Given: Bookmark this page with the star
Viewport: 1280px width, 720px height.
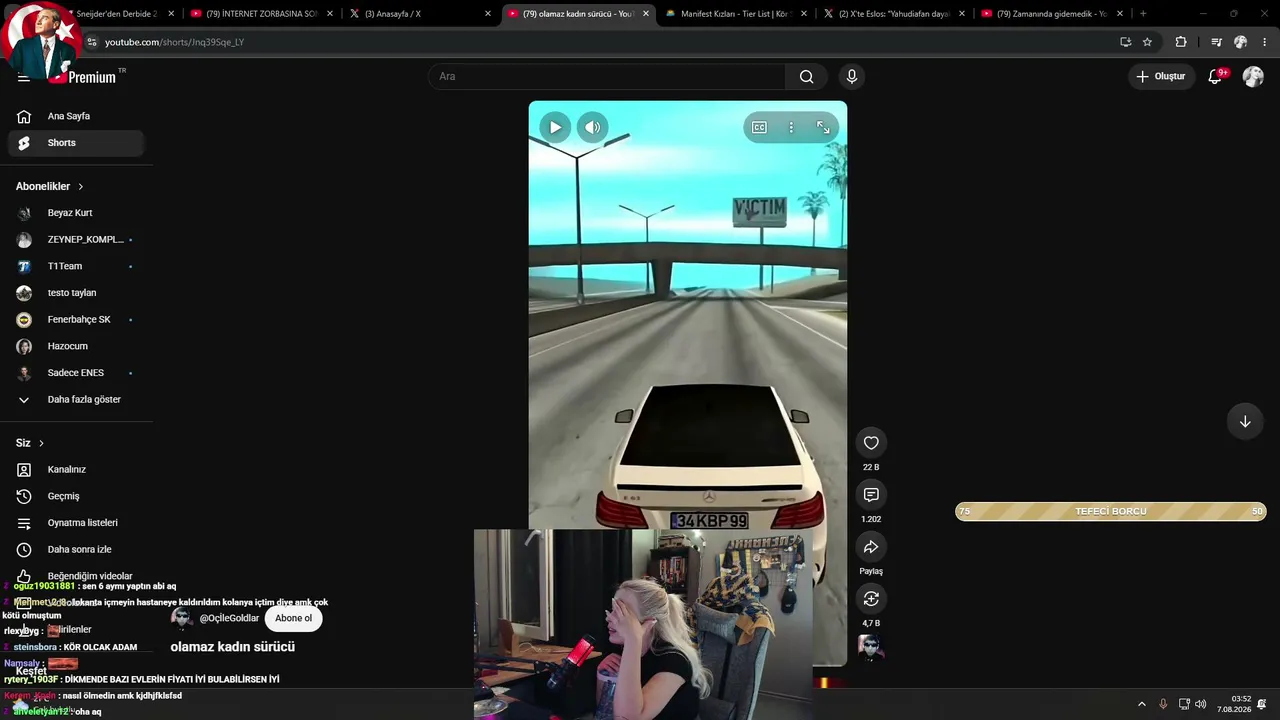Looking at the screenshot, I should pos(1147,42).
